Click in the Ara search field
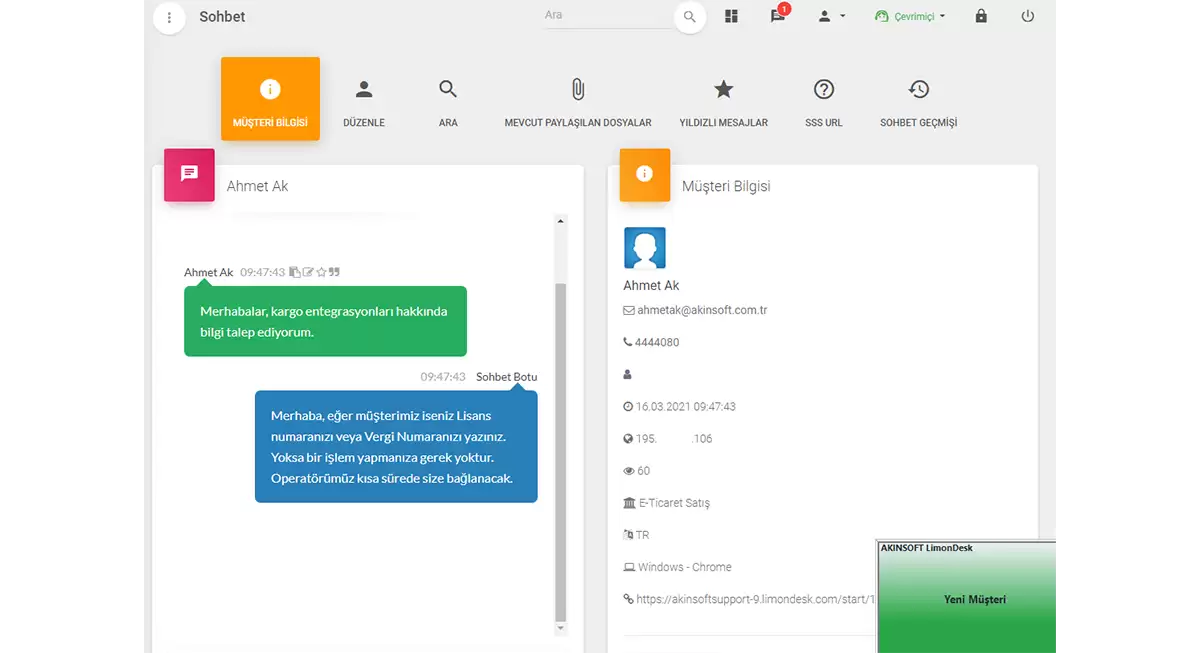Screen dimensions: 1200x653 (x=605, y=16)
